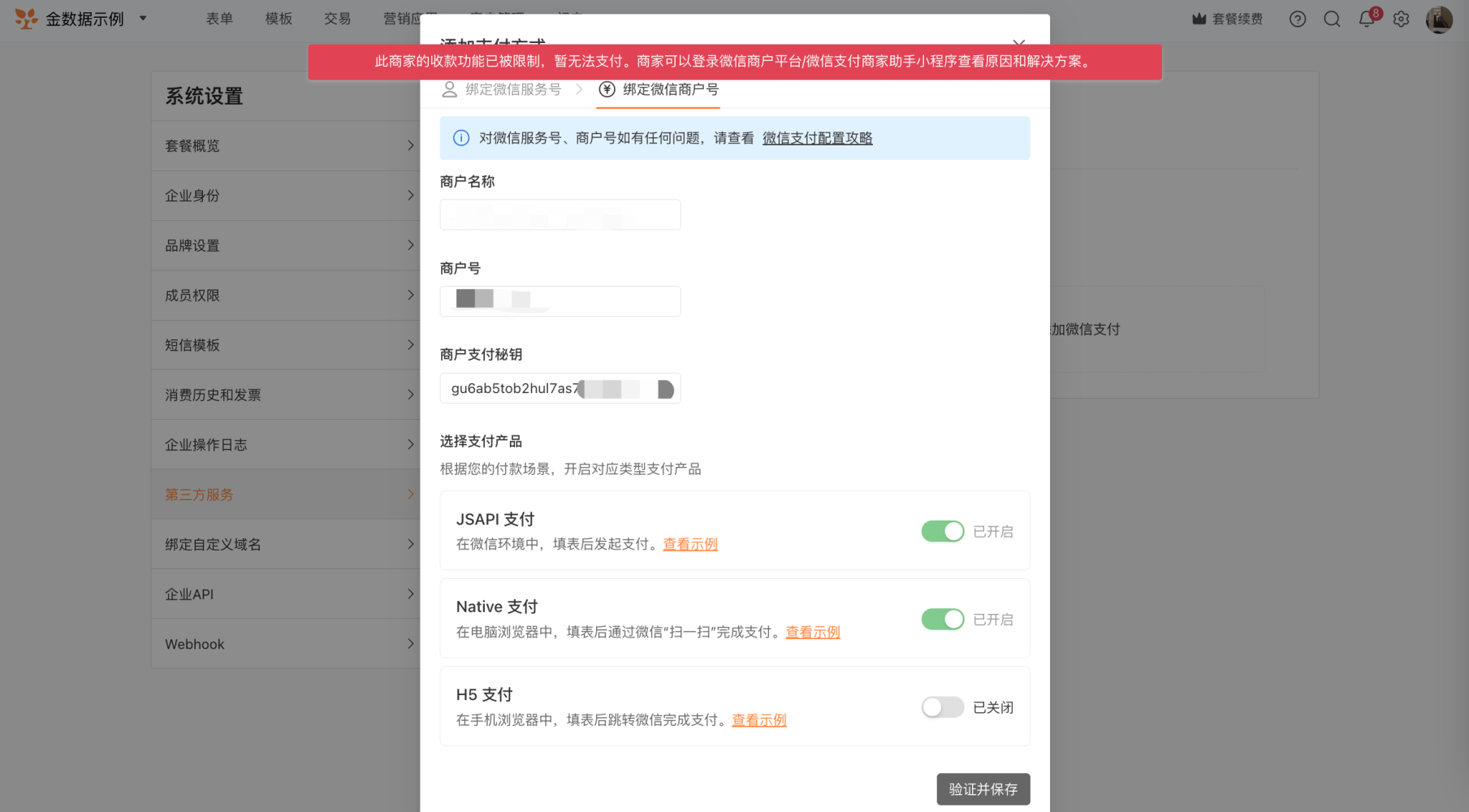Click the user avatar thumbnail
The width and height of the screenshot is (1469, 812).
pyautogui.click(x=1439, y=19)
